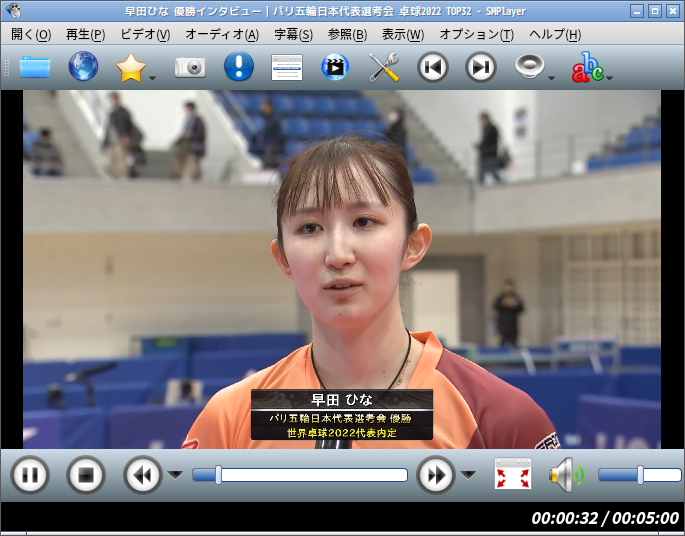Screen dimensions: 685x536
Task: Click the film clapper video icon
Action: (335, 67)
